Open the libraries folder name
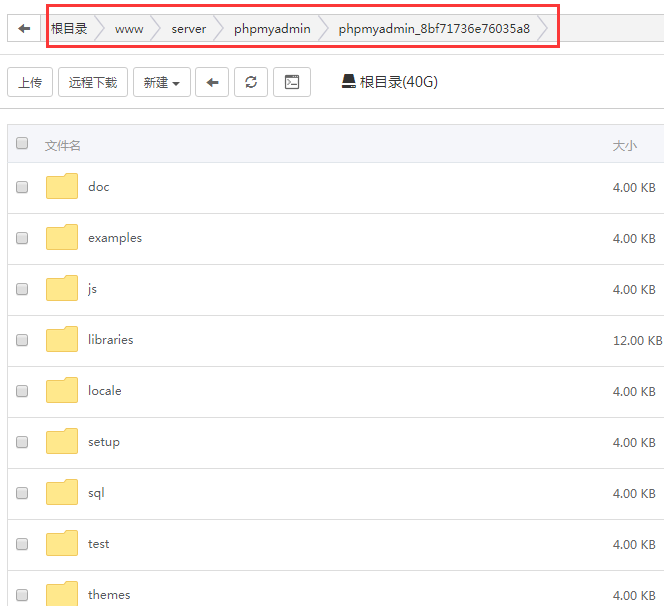The width and height of the screenshot is (664, 606). click(x=111, y=340)
